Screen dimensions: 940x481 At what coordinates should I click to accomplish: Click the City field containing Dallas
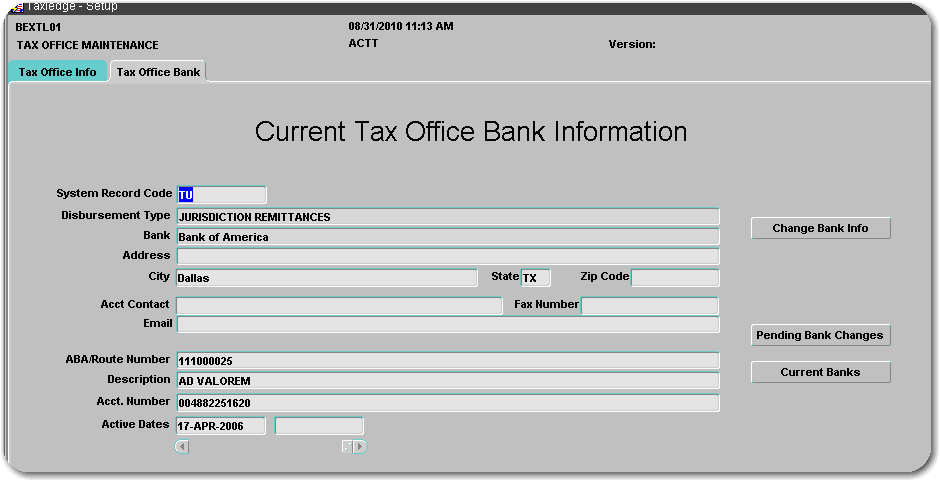[326, 278]
